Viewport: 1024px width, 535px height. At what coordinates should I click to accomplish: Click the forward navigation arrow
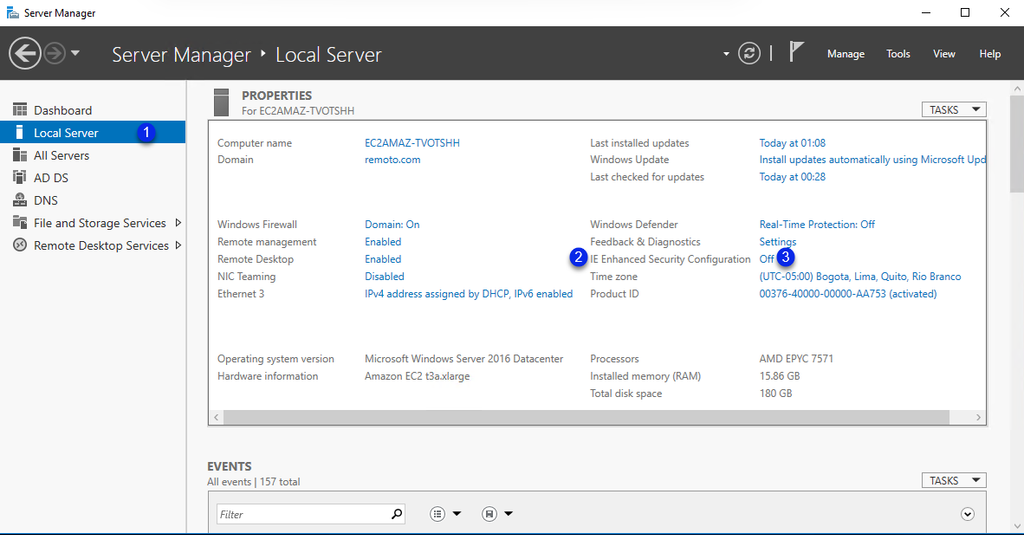pos(55,53)
